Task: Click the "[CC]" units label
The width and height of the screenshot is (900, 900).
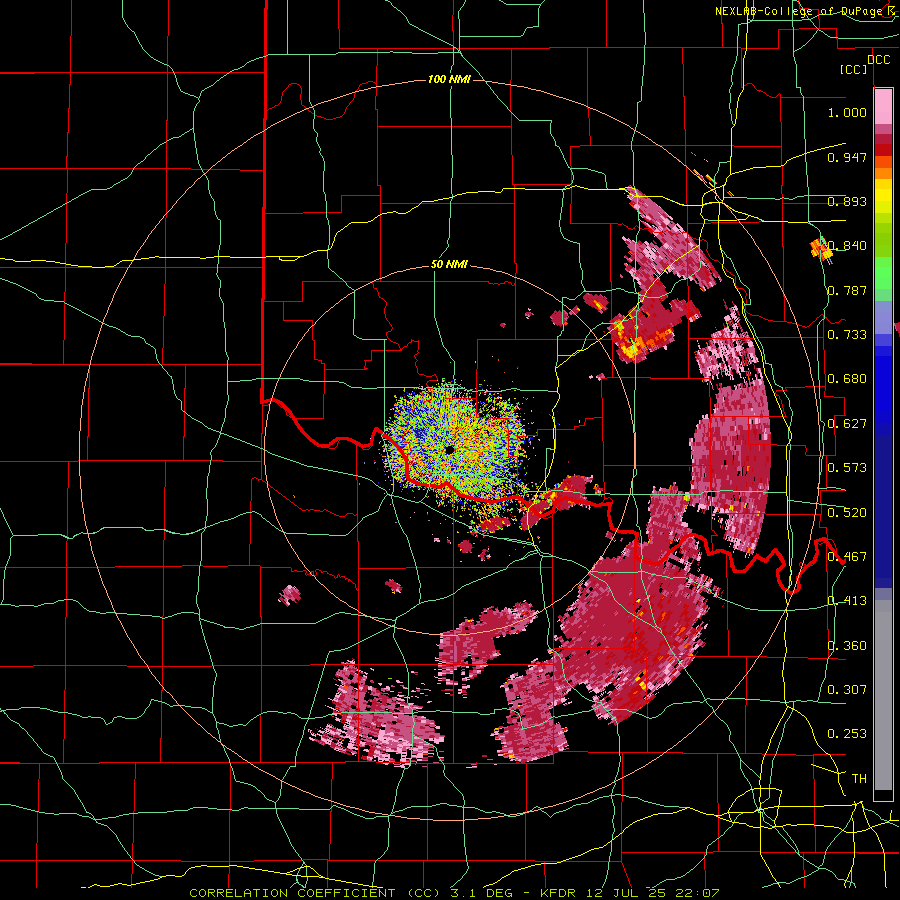Action: (854, 69)
